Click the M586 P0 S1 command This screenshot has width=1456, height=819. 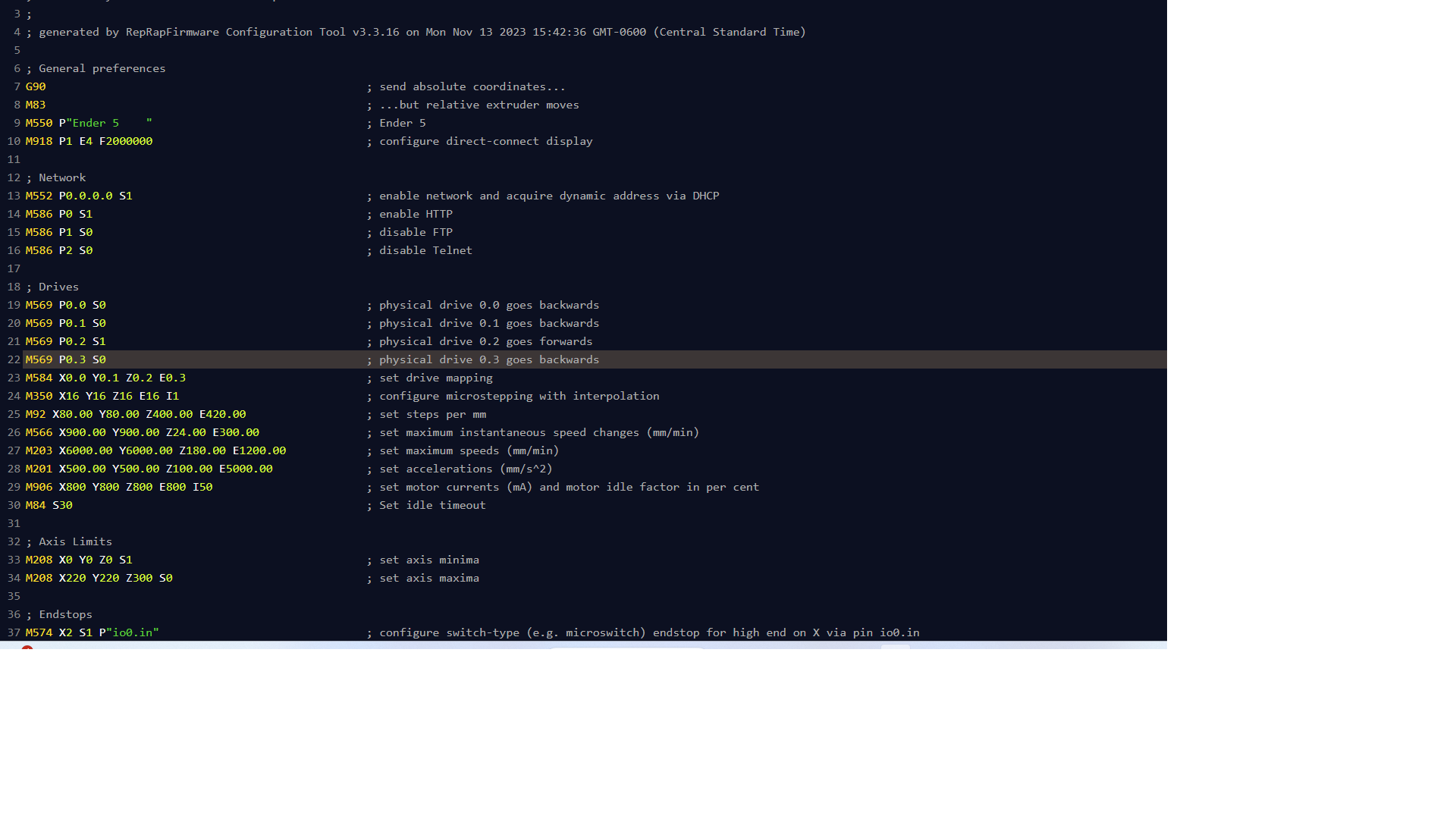[x=59, y=214]
